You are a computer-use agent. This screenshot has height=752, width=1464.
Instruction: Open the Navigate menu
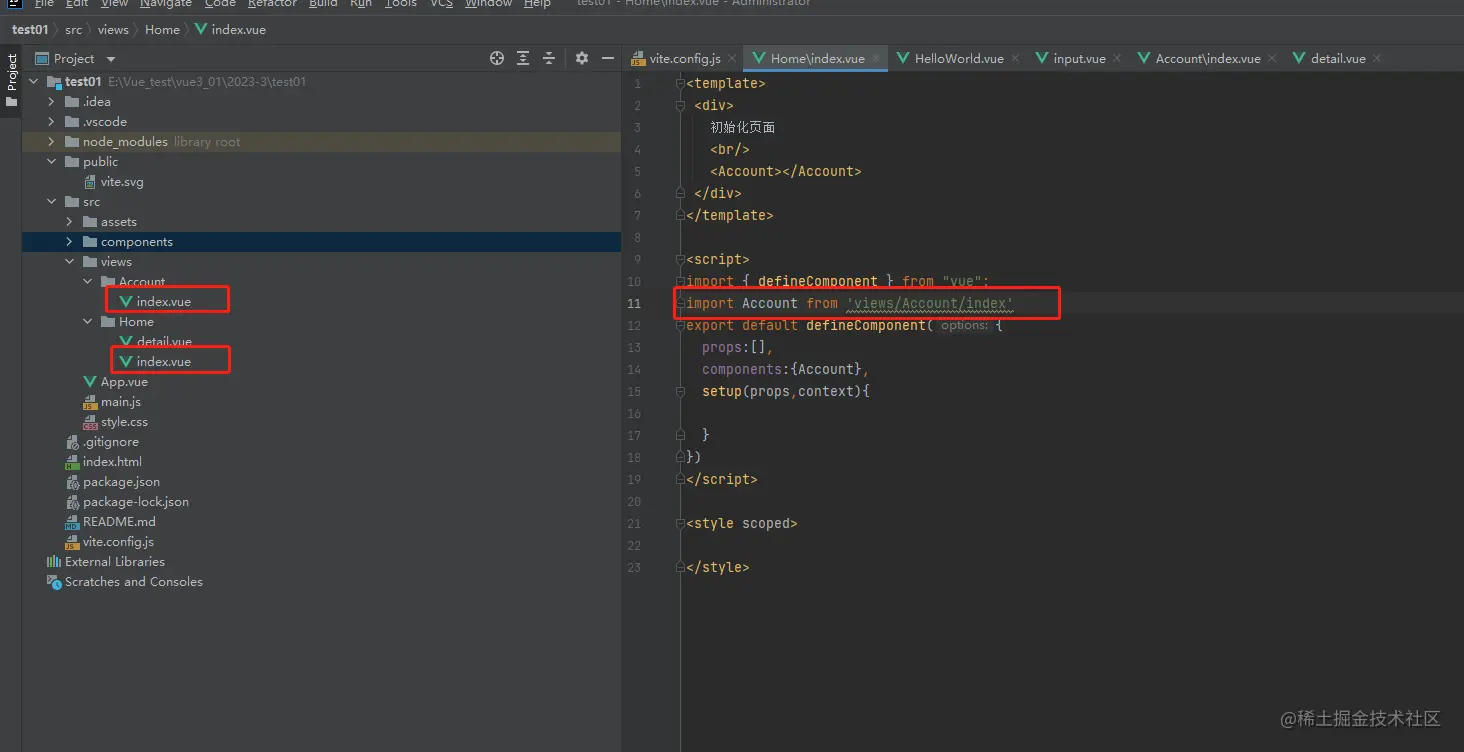click(x=166, y=4)
